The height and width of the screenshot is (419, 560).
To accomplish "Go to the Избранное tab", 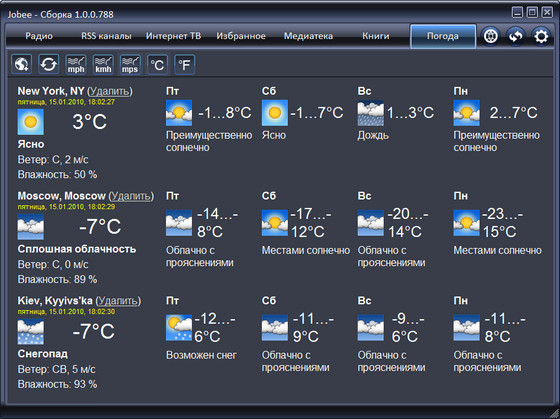I will click(241, 36).
